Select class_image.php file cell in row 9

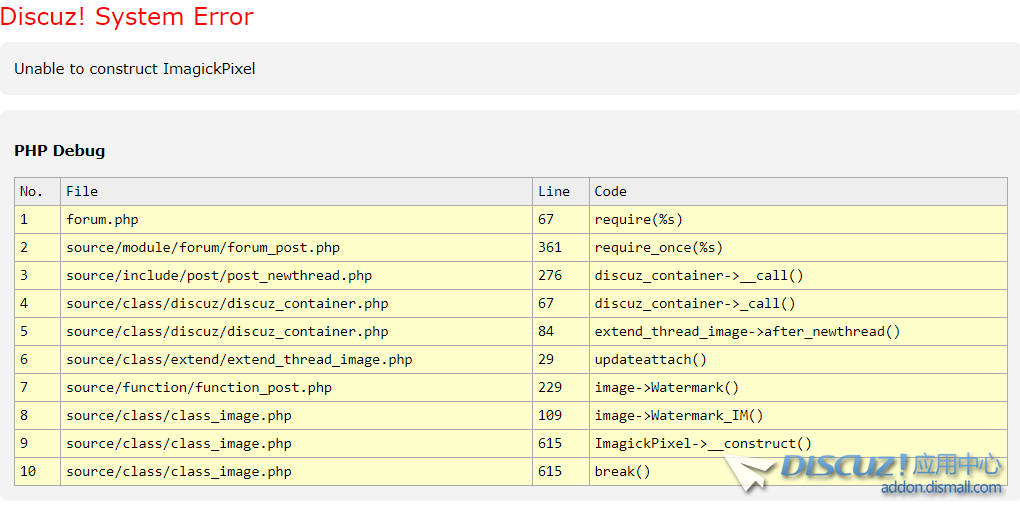(x=297, y=443)
